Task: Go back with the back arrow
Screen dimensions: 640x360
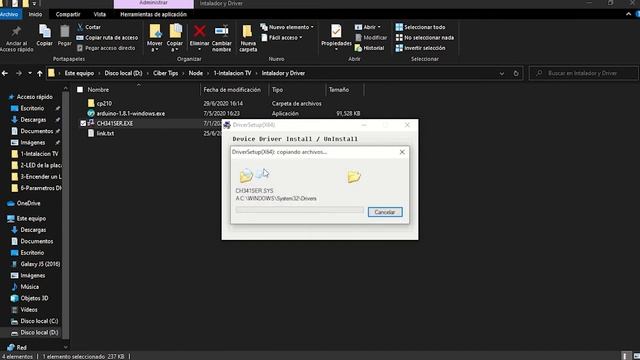Action: pyautogui.click(x=5, y=73)
